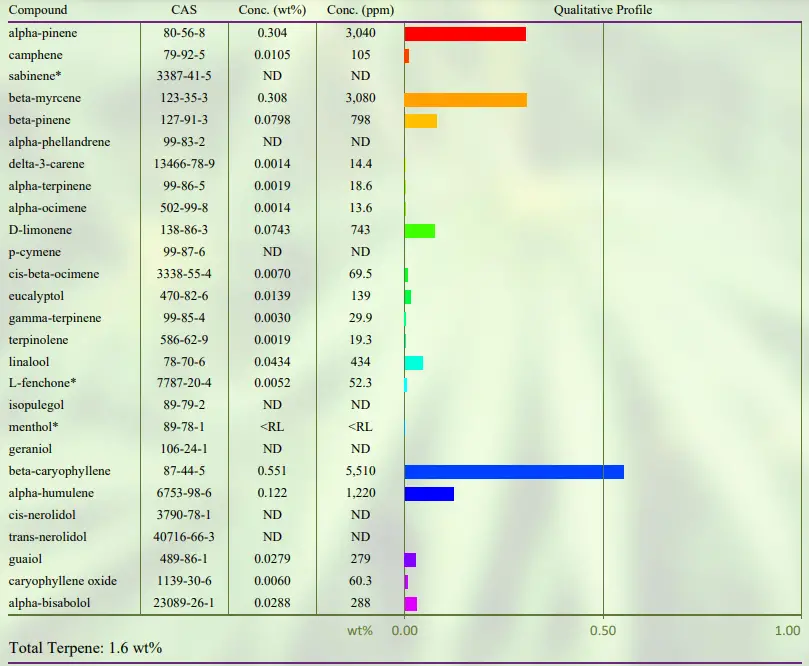Viewport: 809px width, 666px height.
Task: Select the 'beta-myrcene' compound name
Action: point(45,98)
